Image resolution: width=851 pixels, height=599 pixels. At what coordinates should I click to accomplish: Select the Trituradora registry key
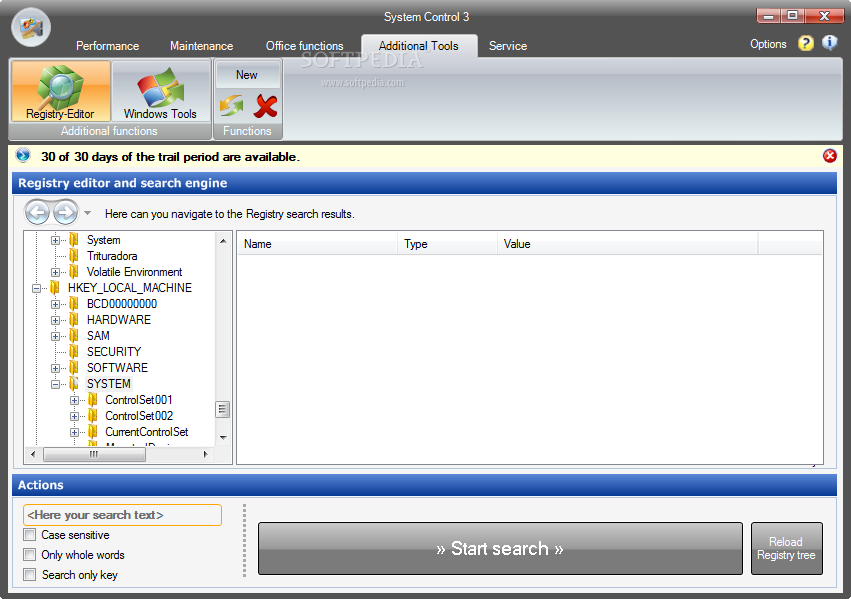(112, 256)
